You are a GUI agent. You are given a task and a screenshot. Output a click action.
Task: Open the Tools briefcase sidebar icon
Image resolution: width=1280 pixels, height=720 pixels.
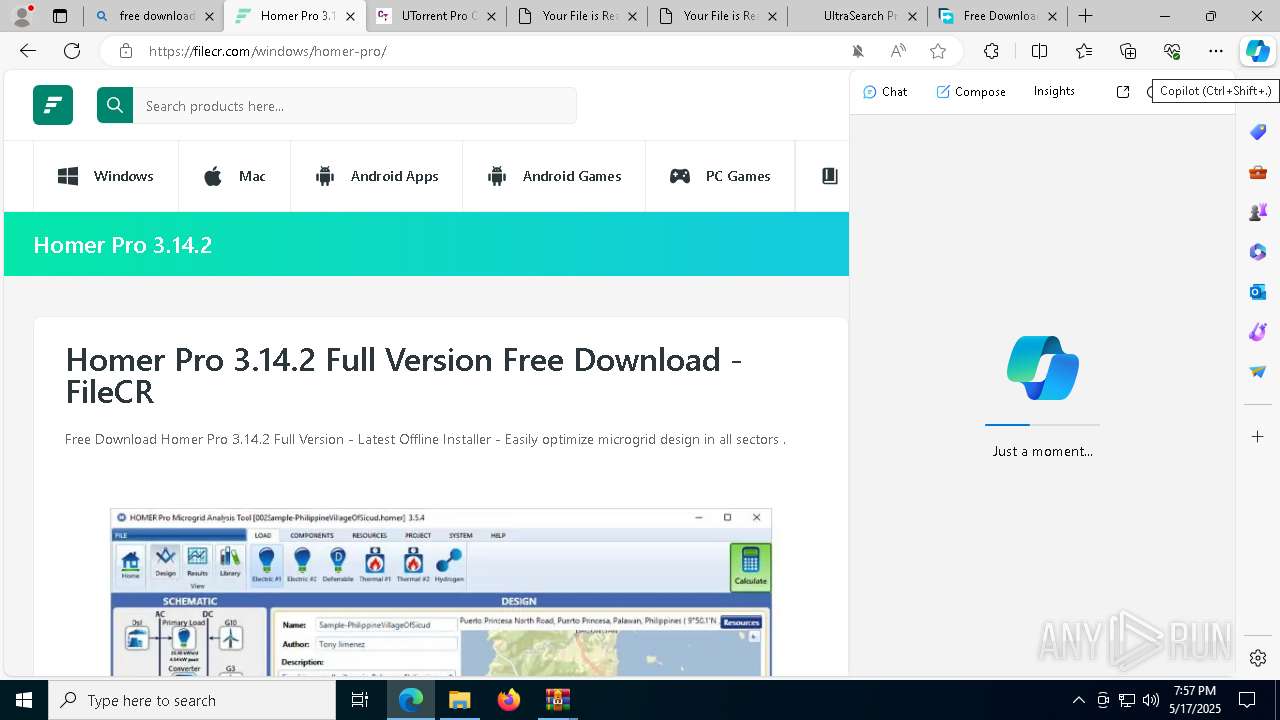(x=1258, y=172)
